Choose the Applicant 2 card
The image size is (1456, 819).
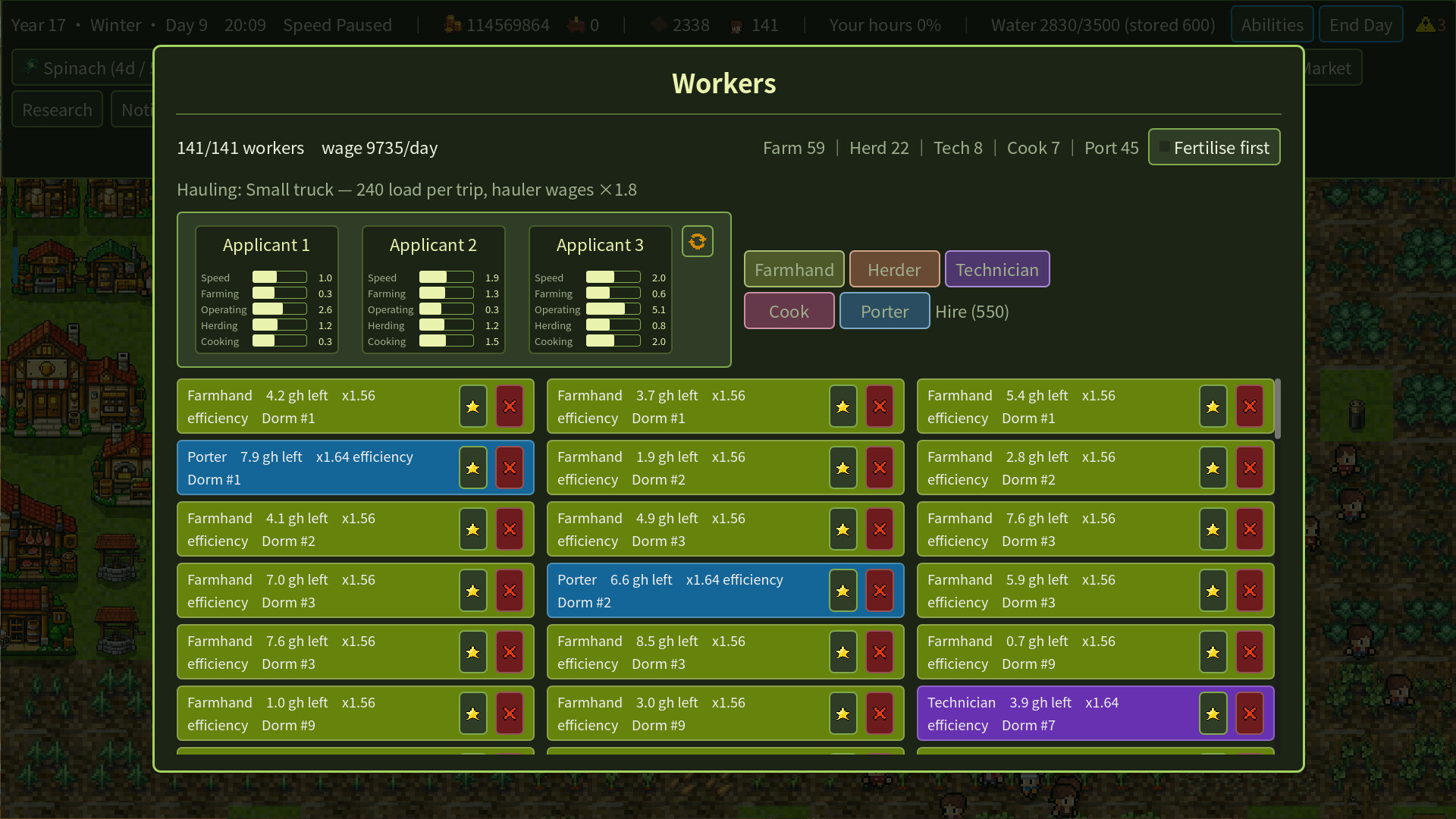pos(433,290)
